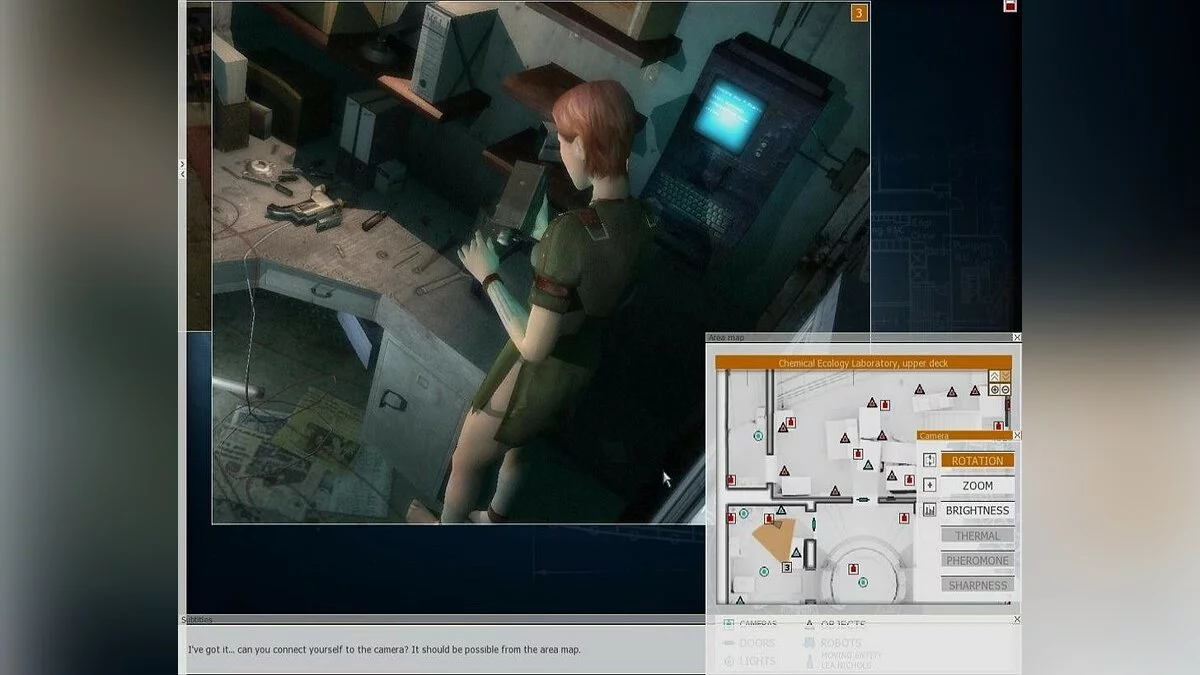Click the brightness histogram icon

[x=930, y=510]
